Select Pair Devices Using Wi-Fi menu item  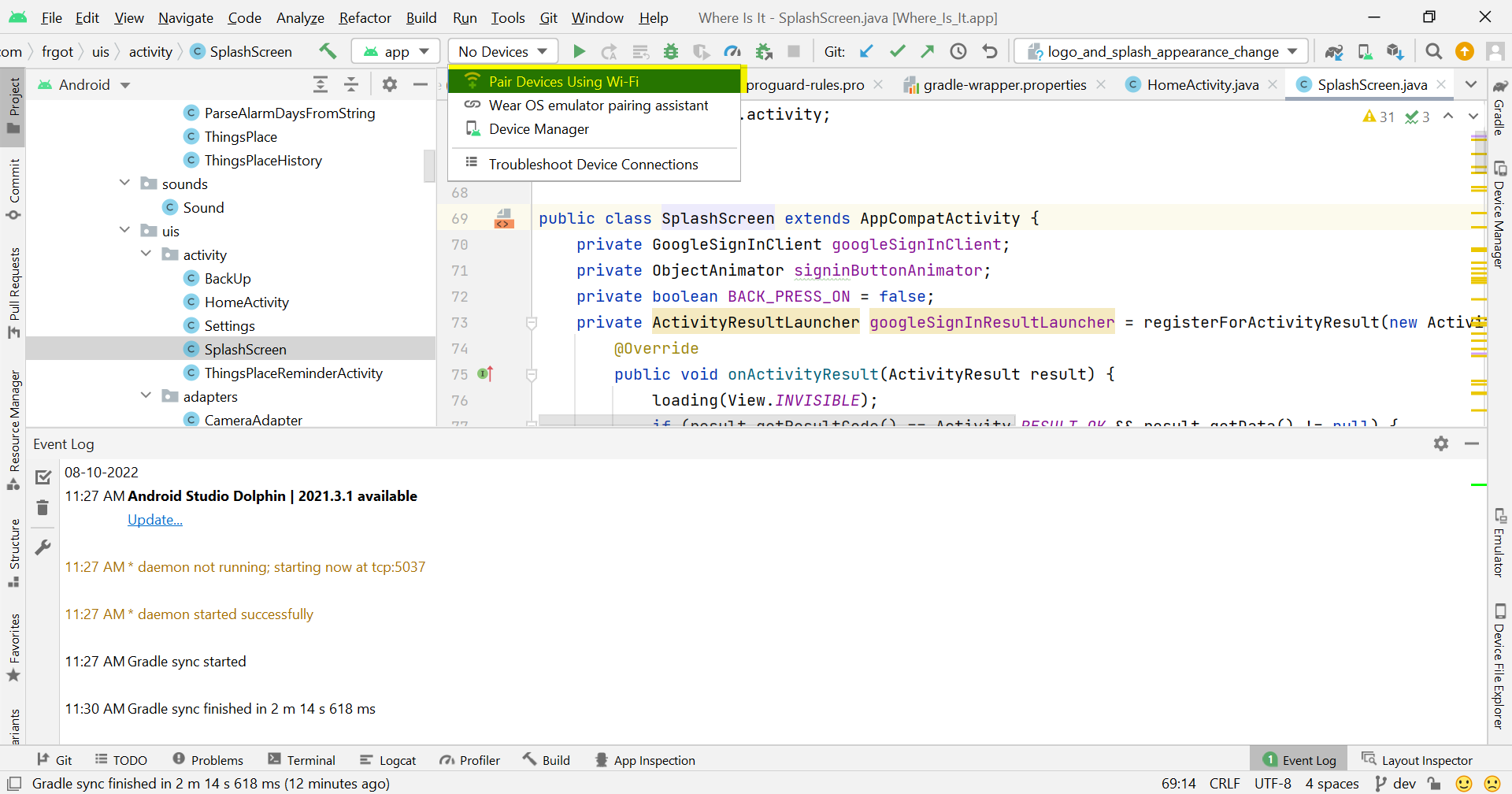click(563, 82)
